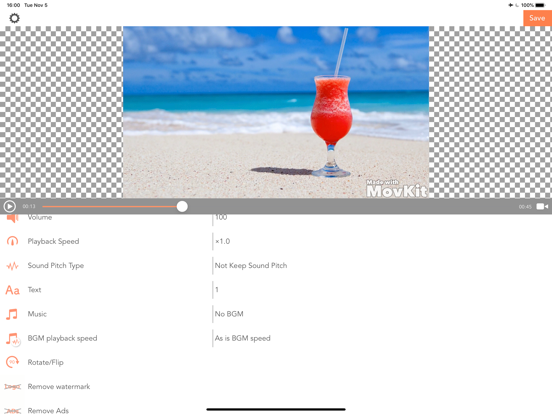Click the Remove Ads icon
552x414 pixels.
pos(12,410)
